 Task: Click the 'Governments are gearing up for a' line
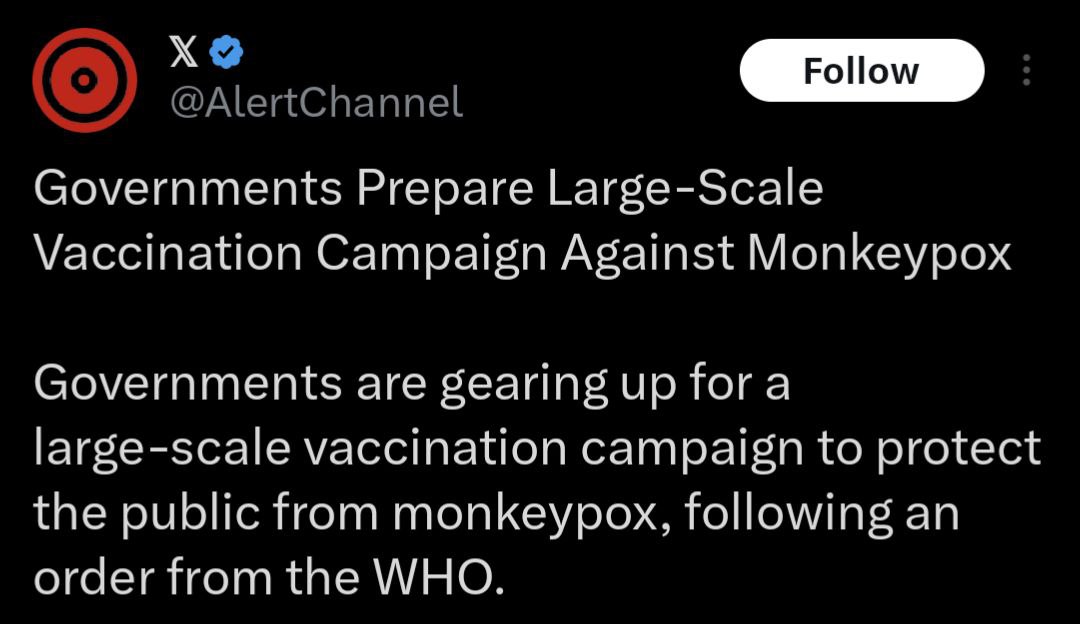tap(412, 384)
